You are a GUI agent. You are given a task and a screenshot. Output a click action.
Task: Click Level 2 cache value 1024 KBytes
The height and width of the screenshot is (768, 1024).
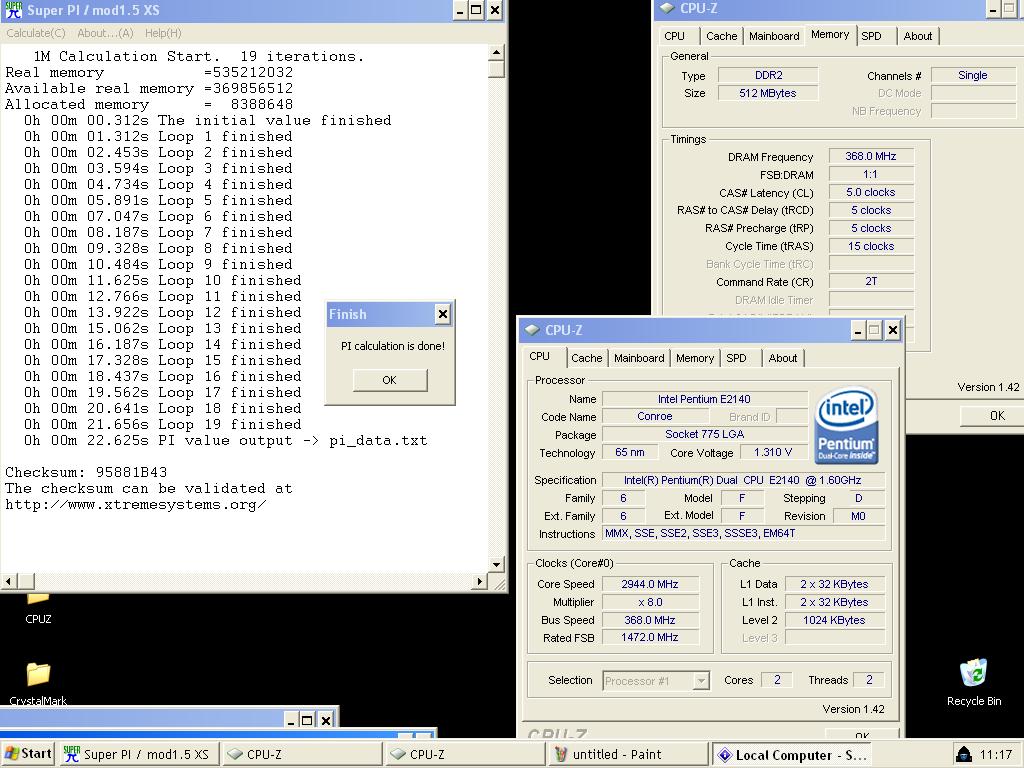(835, 620)
